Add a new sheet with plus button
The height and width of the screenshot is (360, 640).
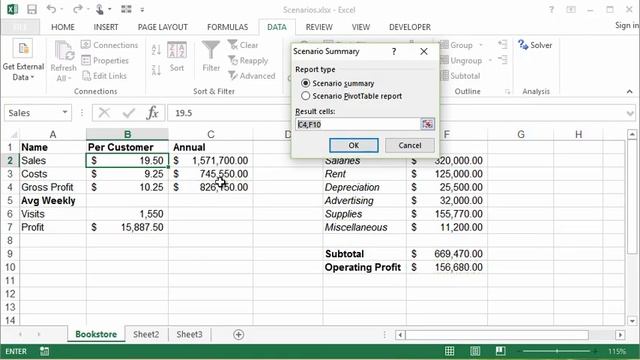238,335
